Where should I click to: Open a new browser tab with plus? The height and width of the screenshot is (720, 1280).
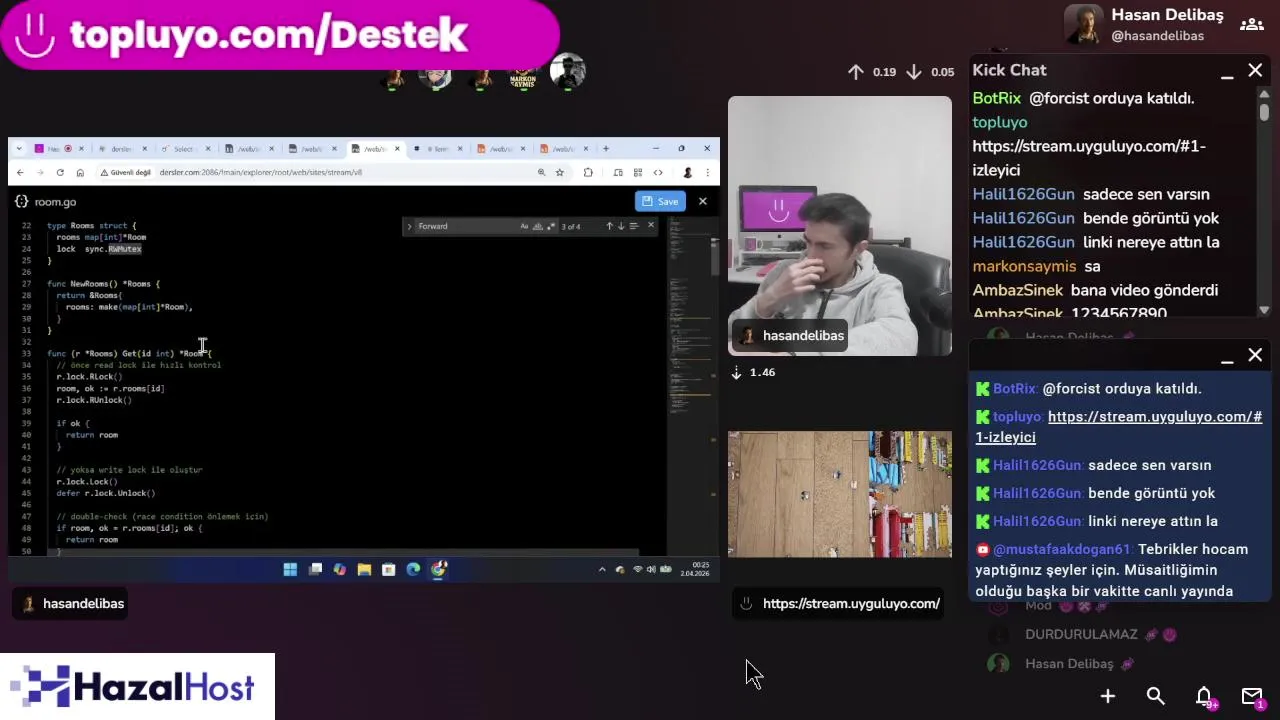[x=605, y=149]
